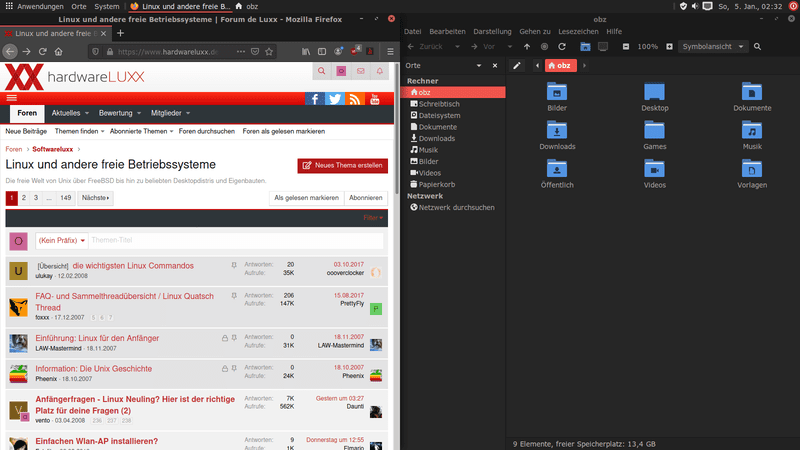The width and height of the screenshot is (800, 450).
Task: Click Nächste pagination button
Action: pos(95,198)
